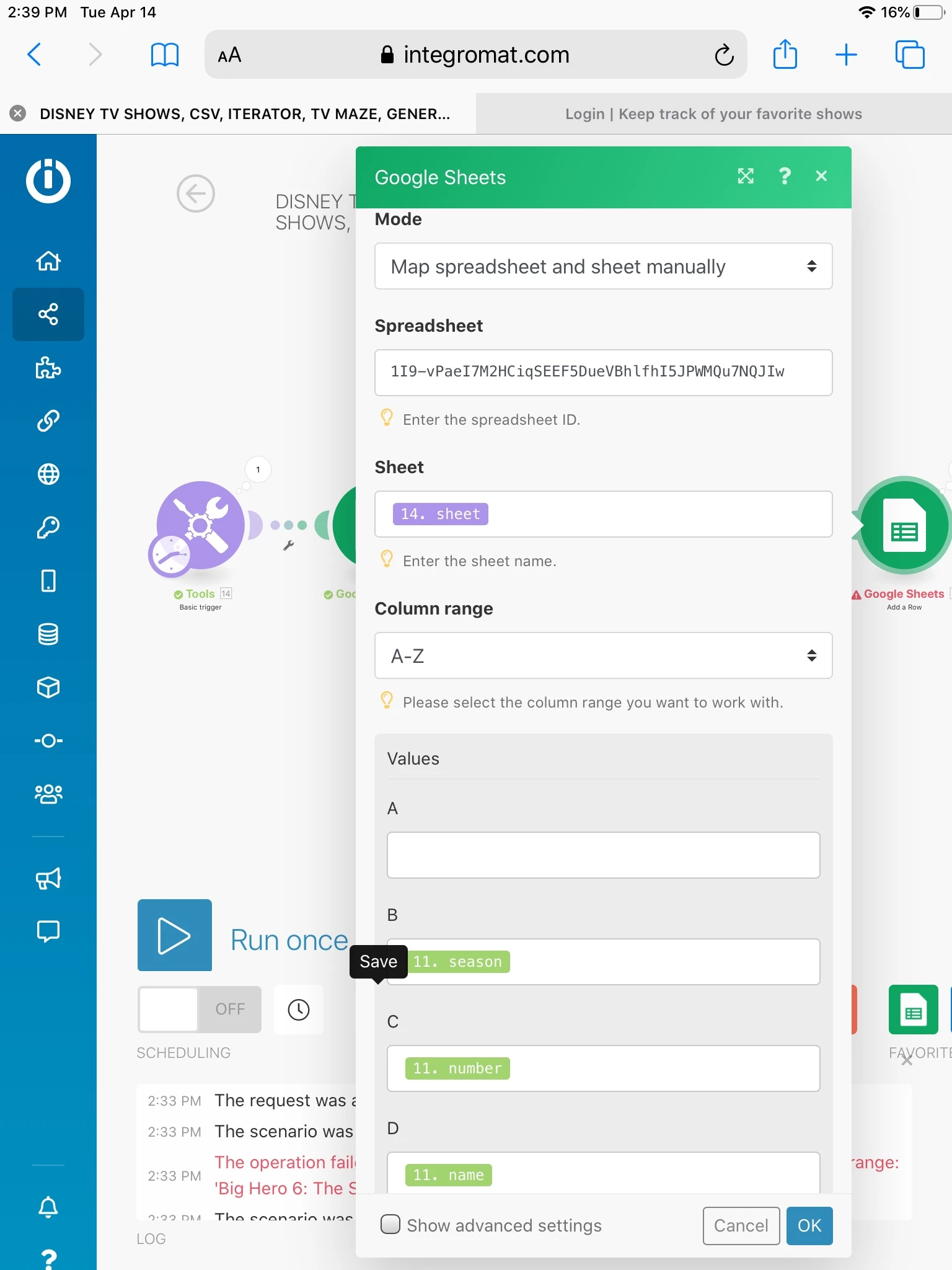Viewport: 952px width, 1270px height.
Task: Click the operation failed log entry
Action: (286, 1175)
